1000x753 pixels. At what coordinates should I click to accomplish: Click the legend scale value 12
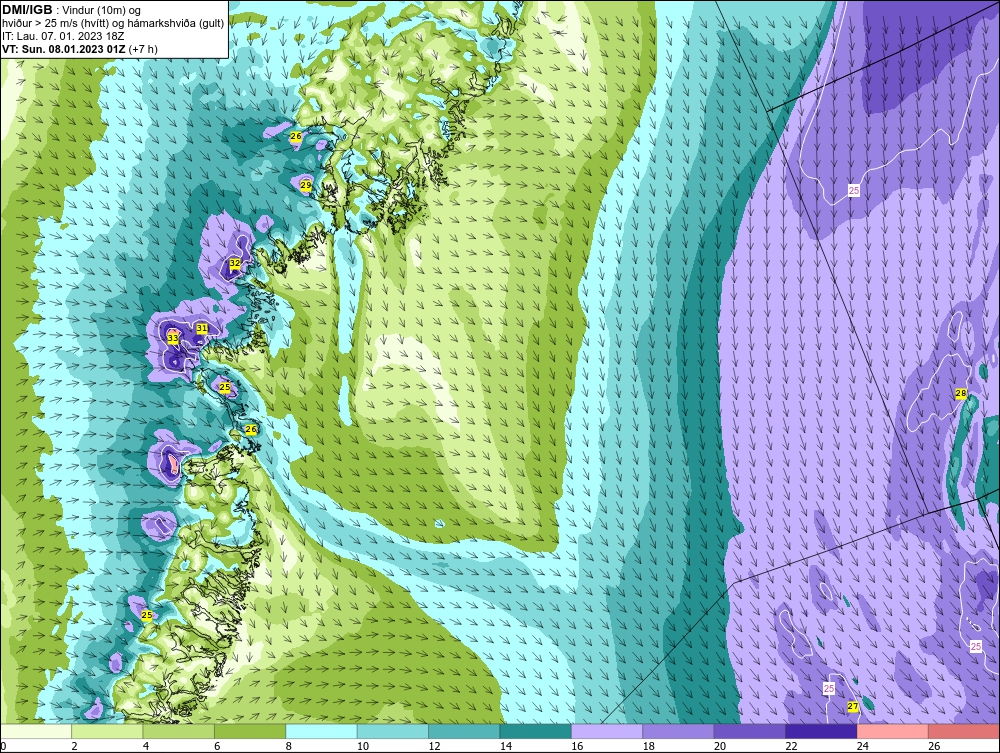coord(434,746)
